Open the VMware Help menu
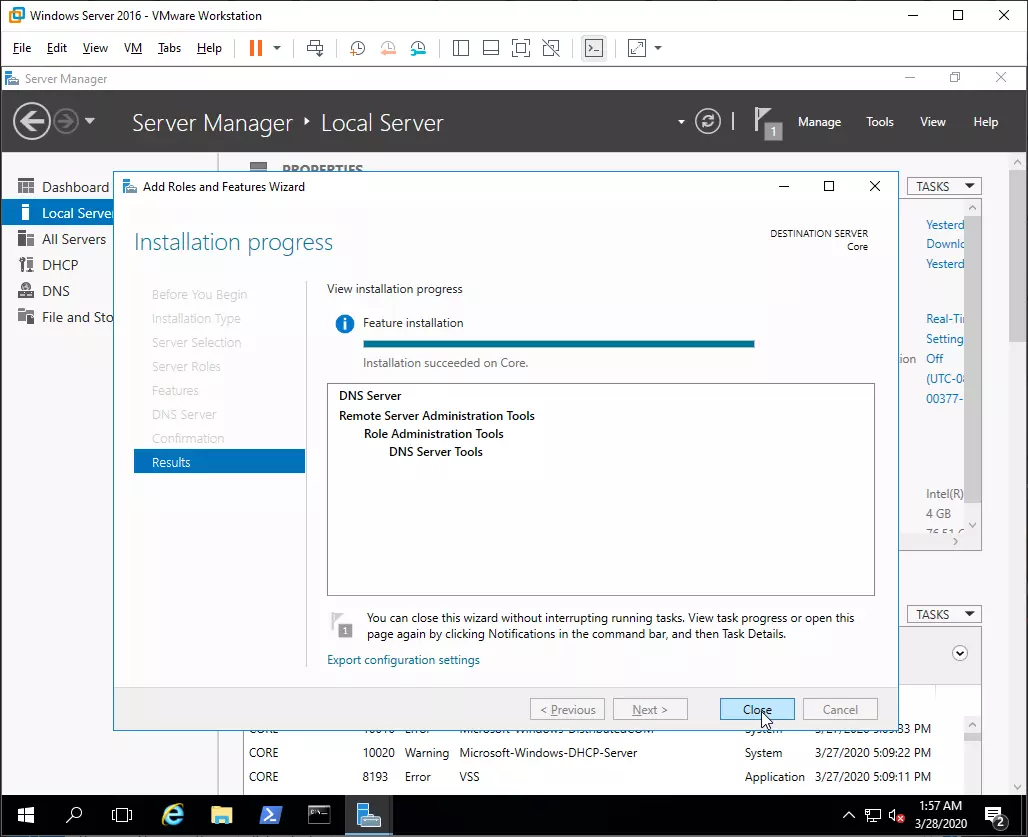This screenshot has width=1028, height=837. tap(209, 48)
